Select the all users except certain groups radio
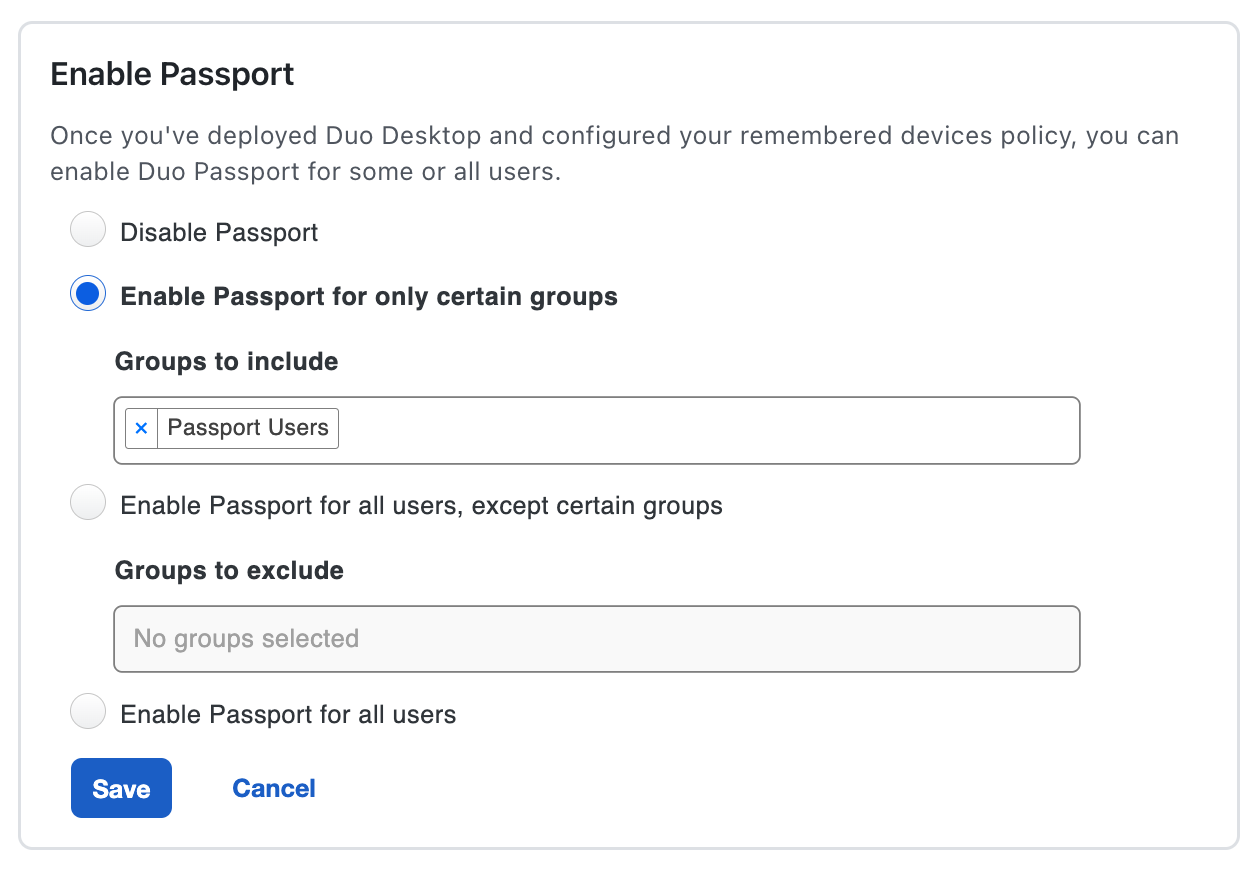 click(88, 503)
